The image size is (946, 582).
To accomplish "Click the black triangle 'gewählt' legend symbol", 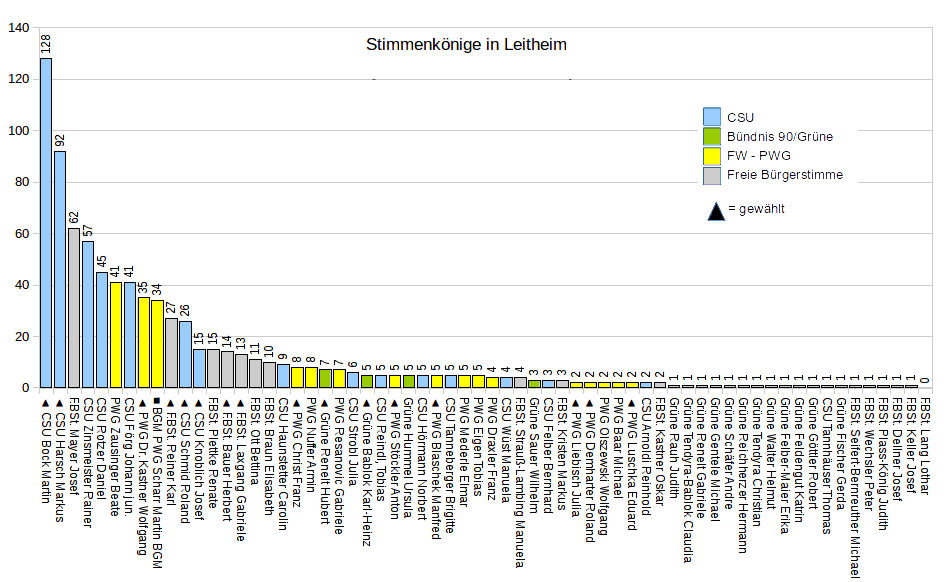I will [x=716, y=212].
